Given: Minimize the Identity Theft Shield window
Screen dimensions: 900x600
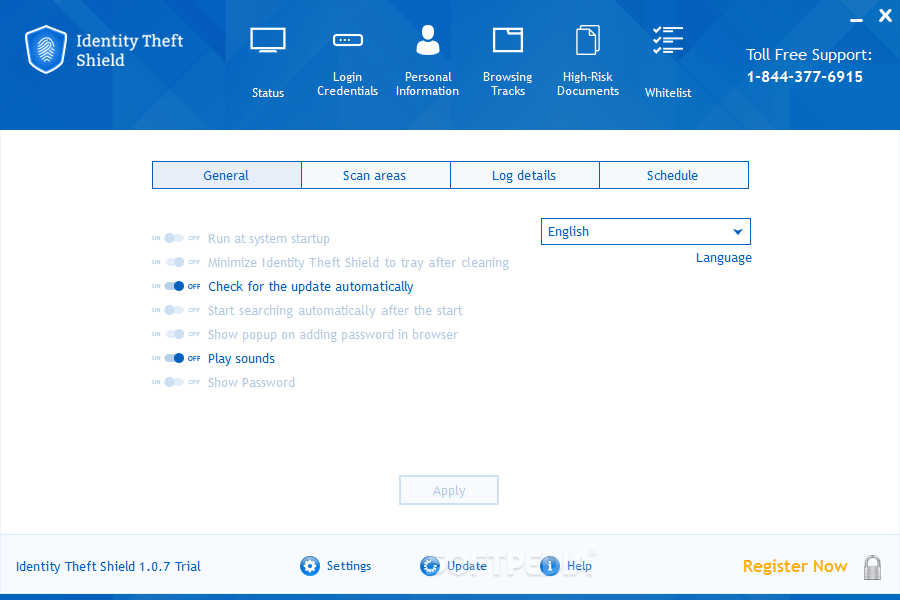Looking at the screenshot, I should click(x=856, y=20).
